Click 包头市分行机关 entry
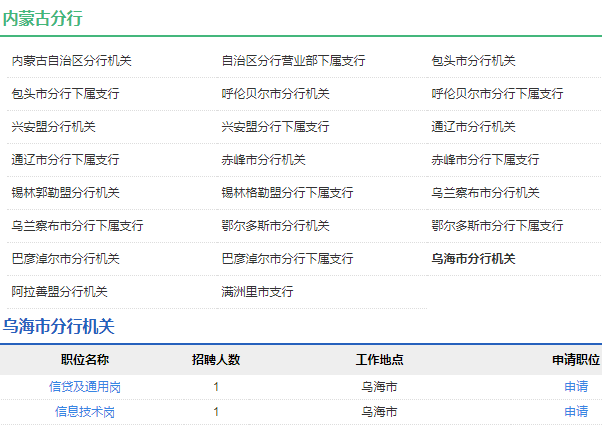The height and width of the screenshot is (425, 602). click(473, 61)
